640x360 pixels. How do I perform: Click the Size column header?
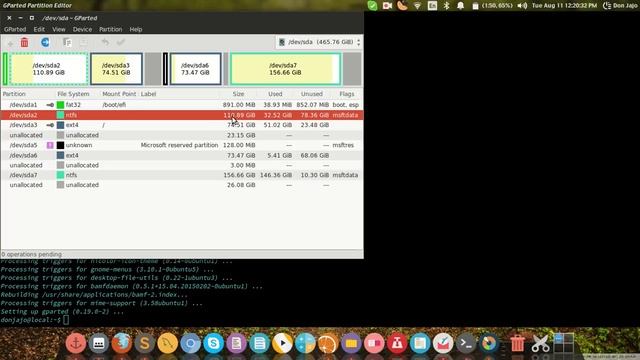(238, 94)
